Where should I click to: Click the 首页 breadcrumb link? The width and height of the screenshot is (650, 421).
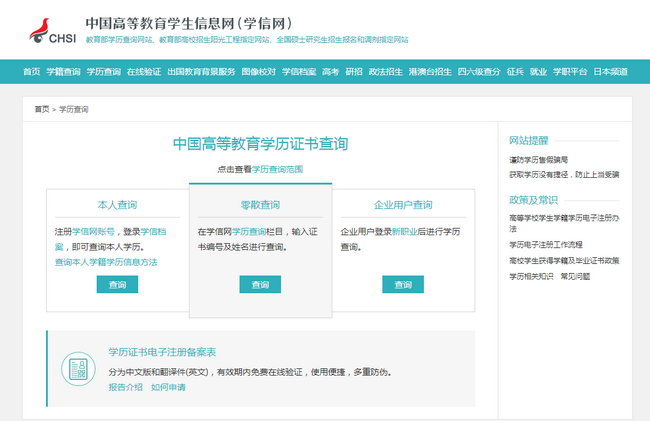point(41,109)
